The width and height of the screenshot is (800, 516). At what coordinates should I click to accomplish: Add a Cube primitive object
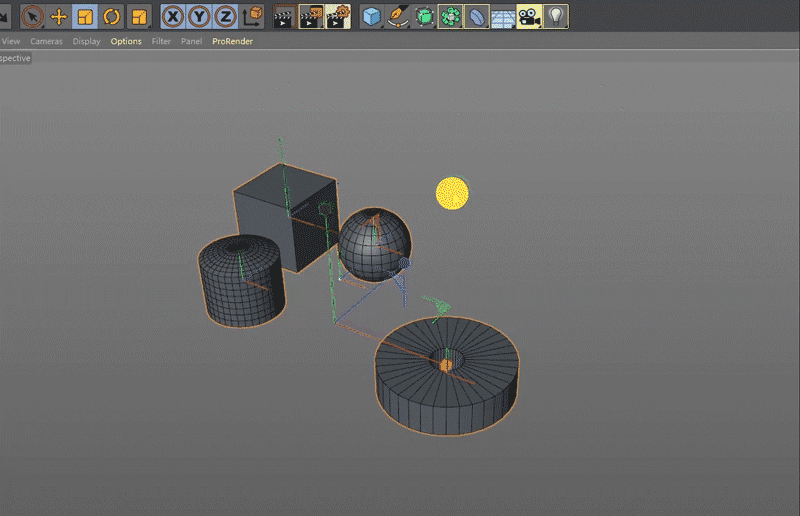coord(372,17)
